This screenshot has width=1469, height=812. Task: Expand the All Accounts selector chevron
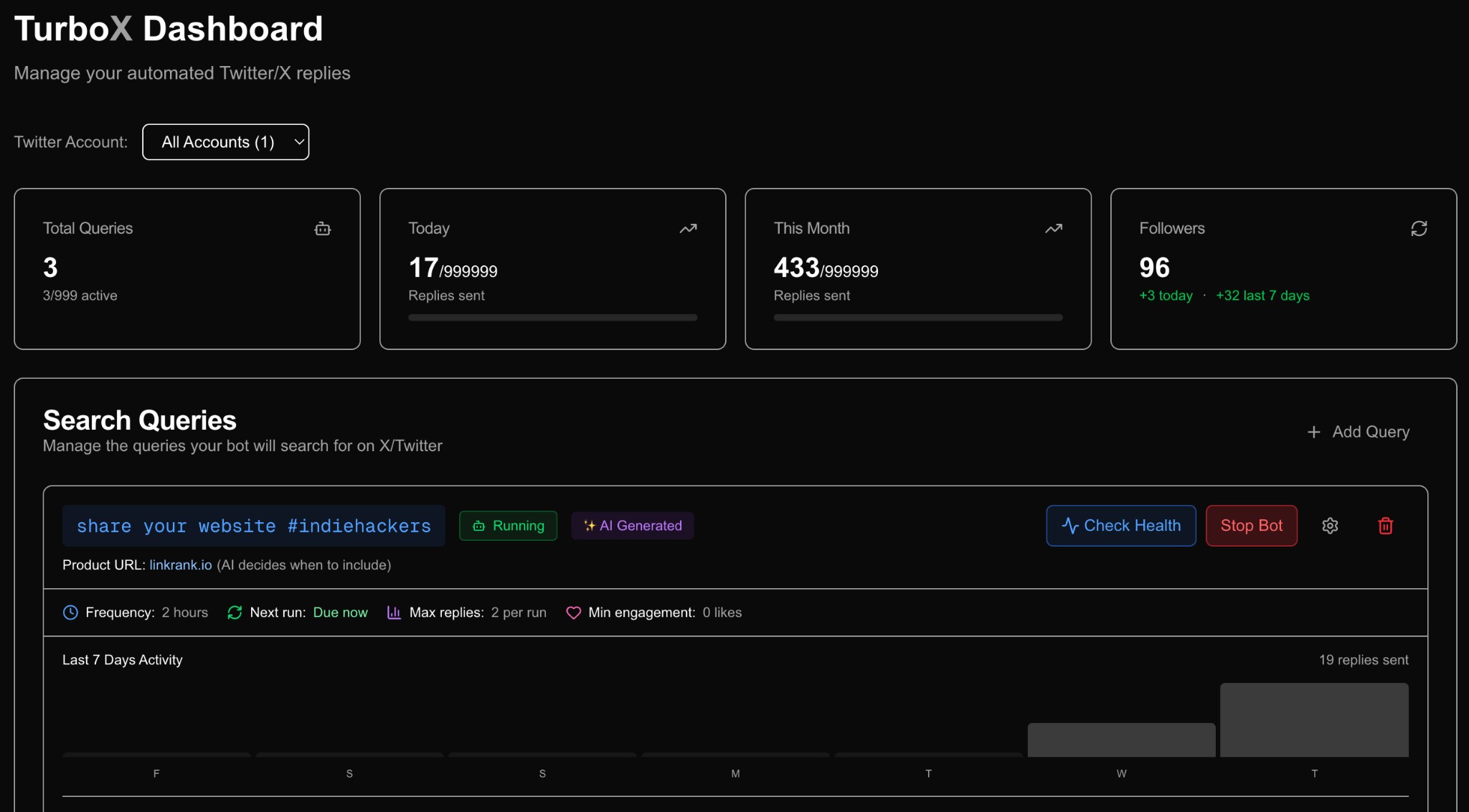[298, 142]
